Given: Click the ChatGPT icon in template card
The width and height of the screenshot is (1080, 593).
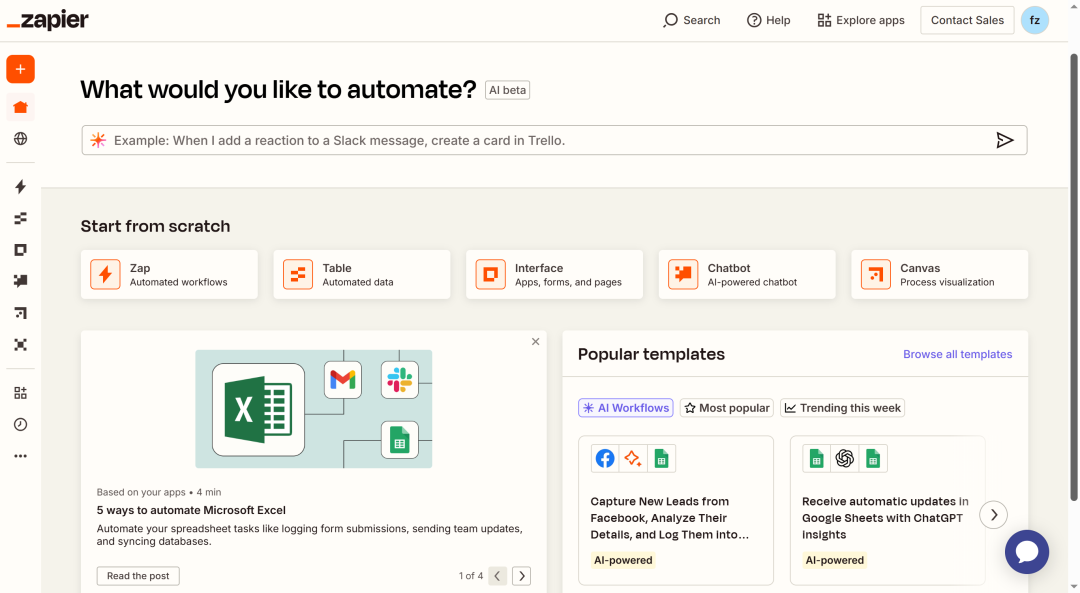Looking at the screenshot, I should (844, 458).
